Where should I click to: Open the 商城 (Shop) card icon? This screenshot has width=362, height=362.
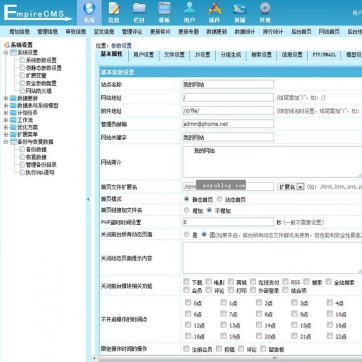click(240, 8)
